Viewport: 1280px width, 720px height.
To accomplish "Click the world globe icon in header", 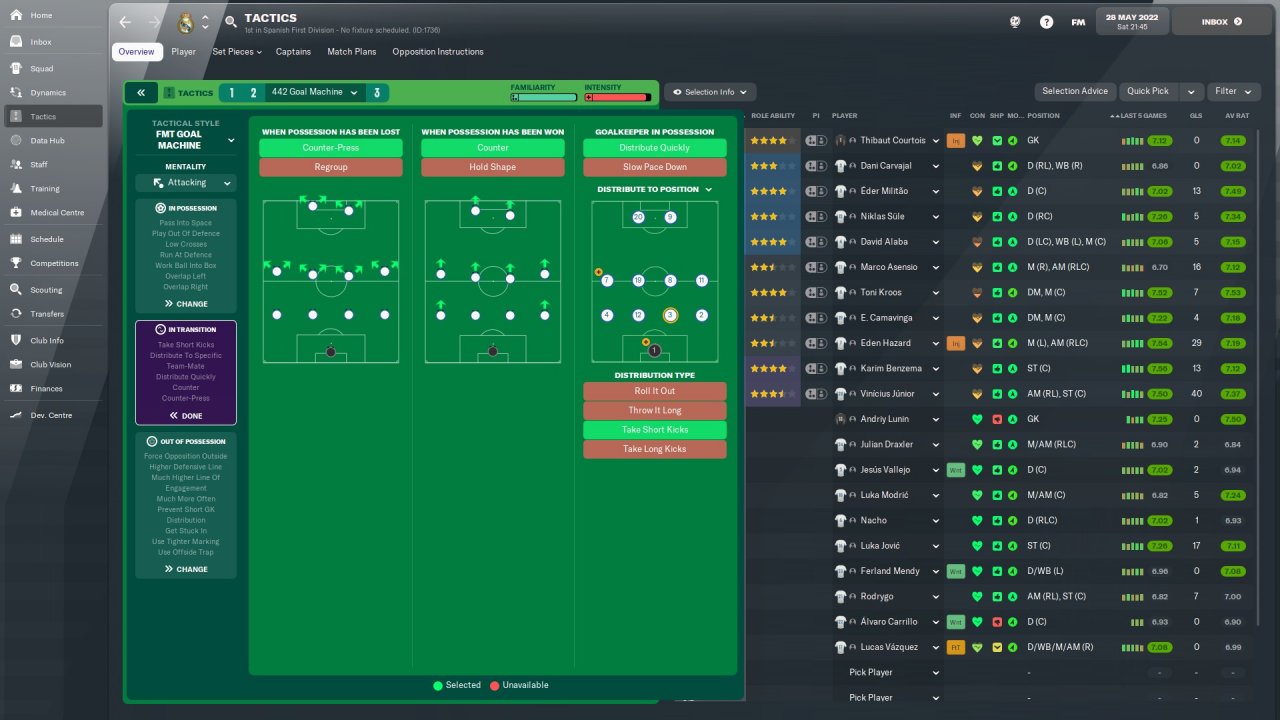I will coord(1014,21).
